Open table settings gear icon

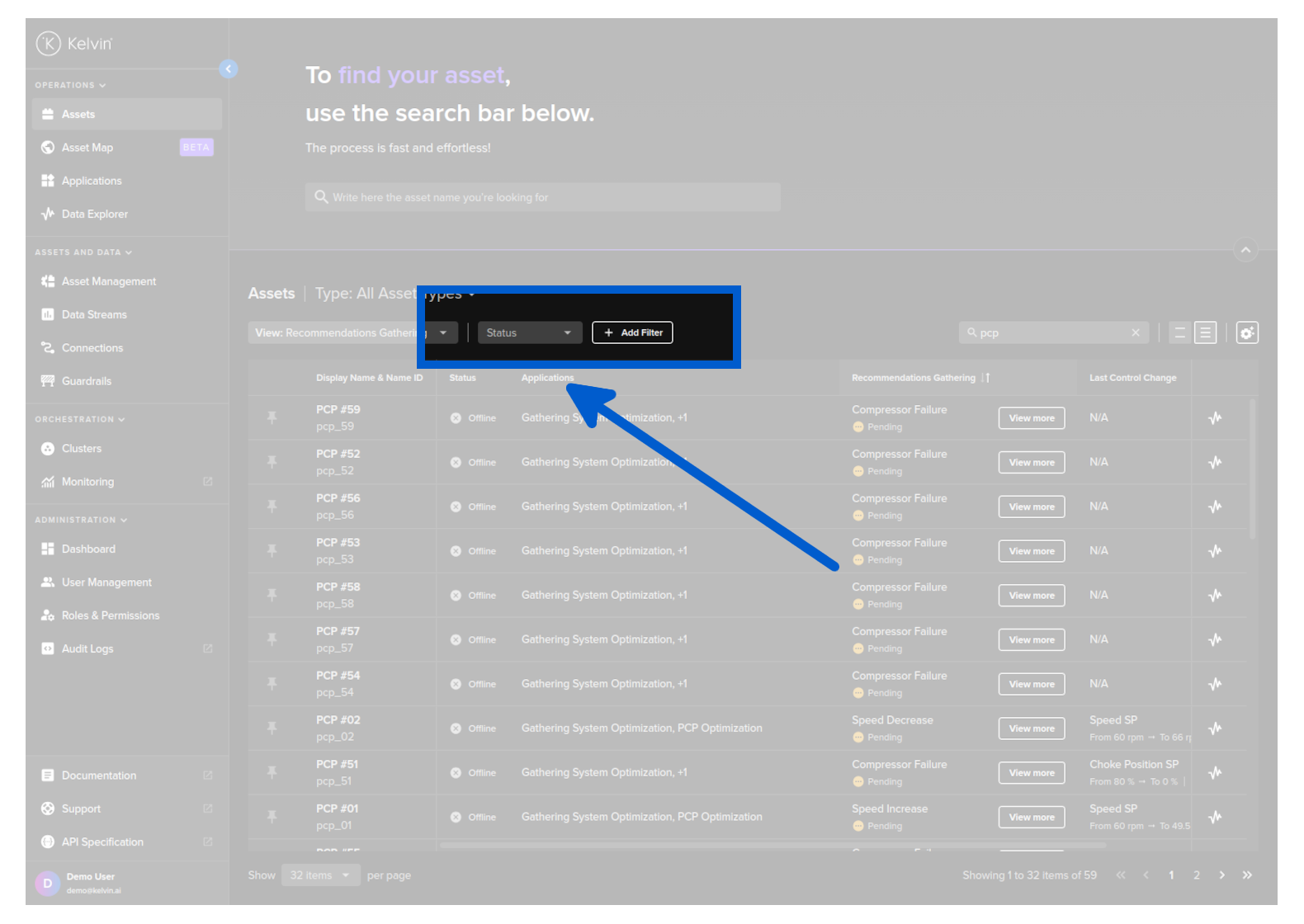1246,332
